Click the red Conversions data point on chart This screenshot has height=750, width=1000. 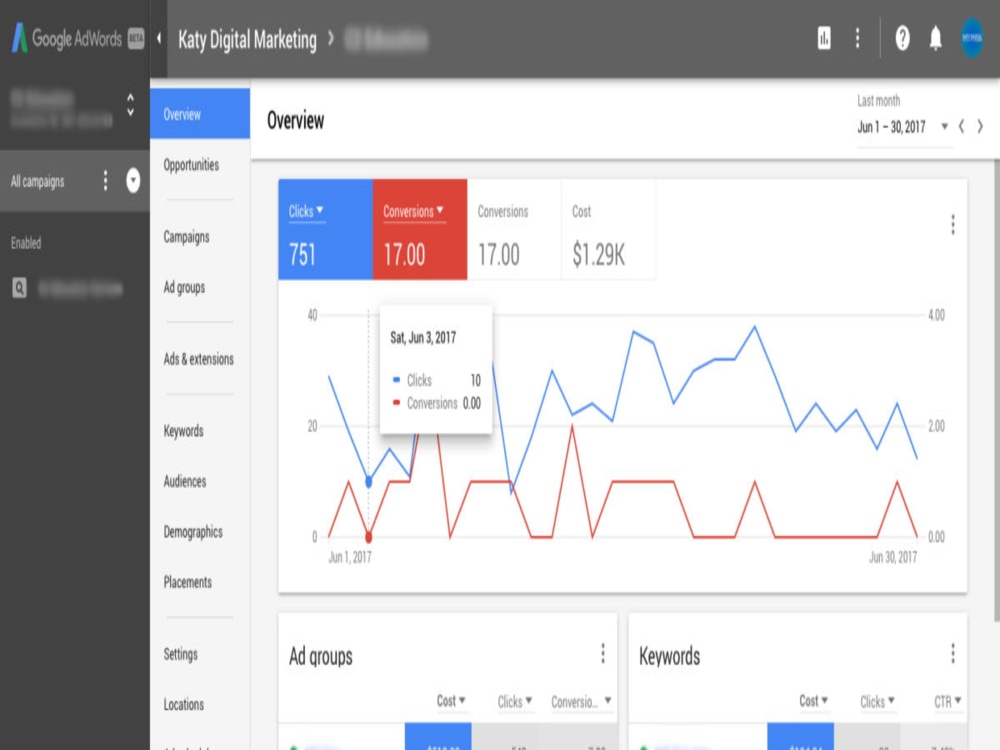coord(369,537)
